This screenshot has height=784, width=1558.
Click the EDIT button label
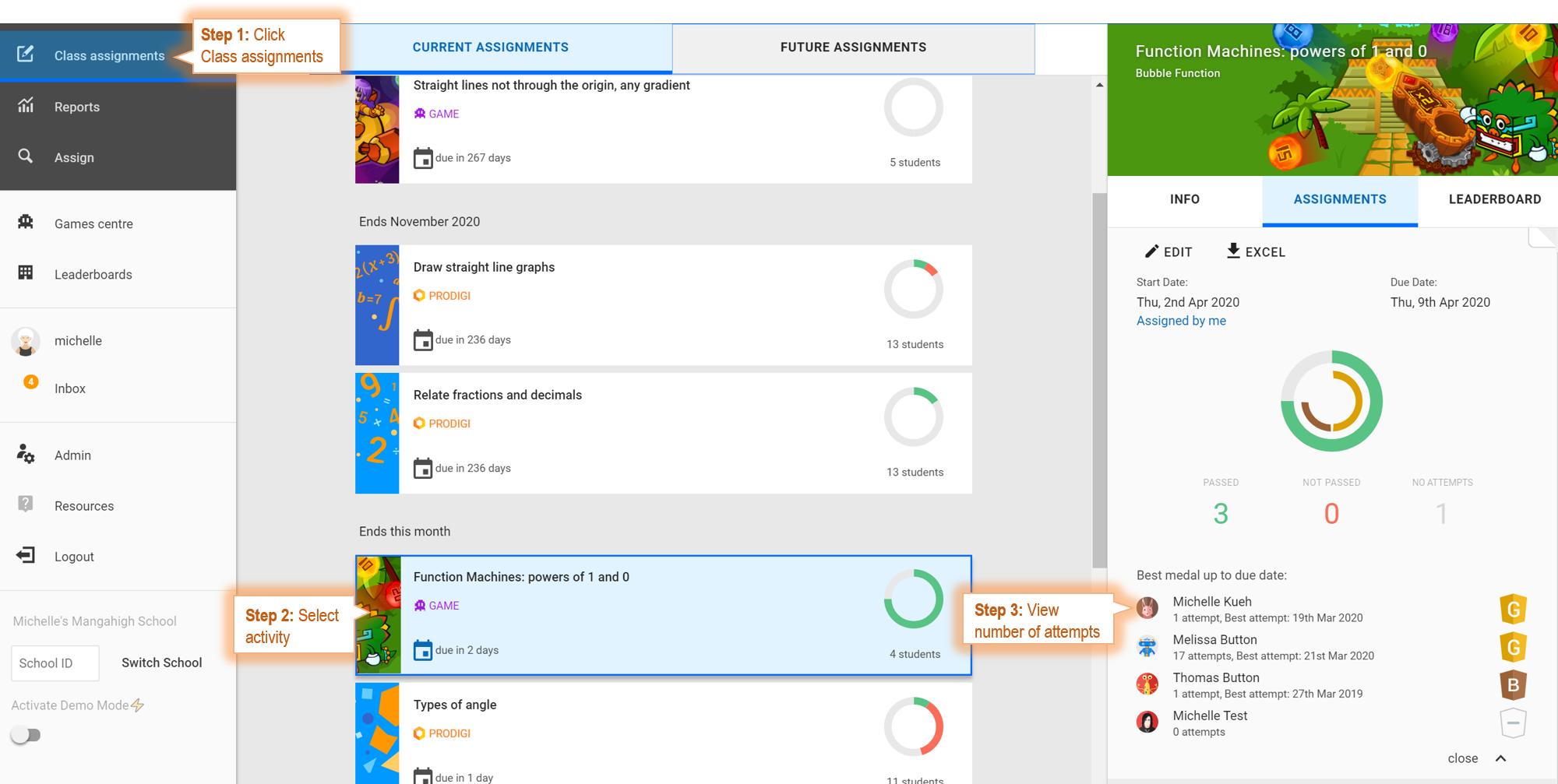click(x=1178, y=252)
